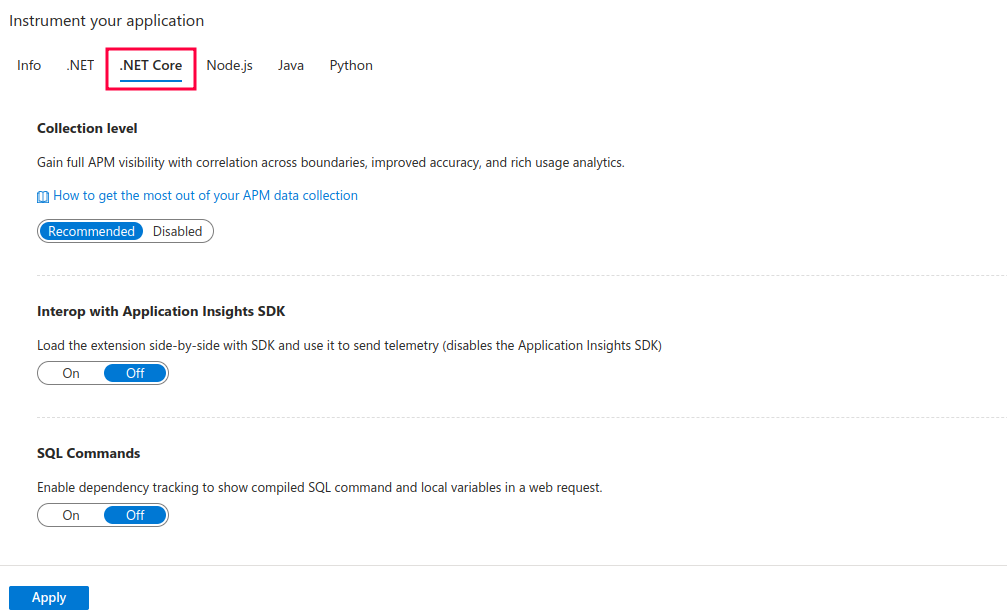Screen dimensions: 1007x615
Task: Click the SQL dependency tracking description text
Action: pyautogui.click(x=319, y=488)
